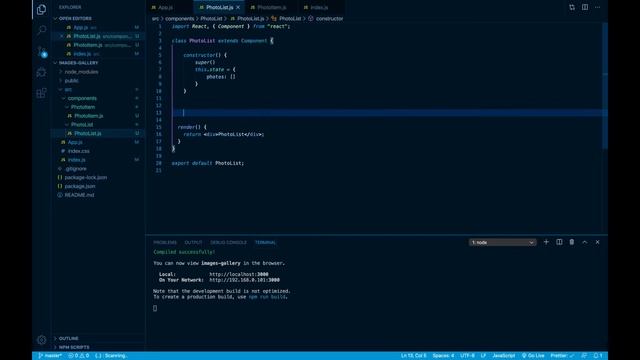Open the Explorer view in activity bar

pyautogui.click(x=41, y=9)
